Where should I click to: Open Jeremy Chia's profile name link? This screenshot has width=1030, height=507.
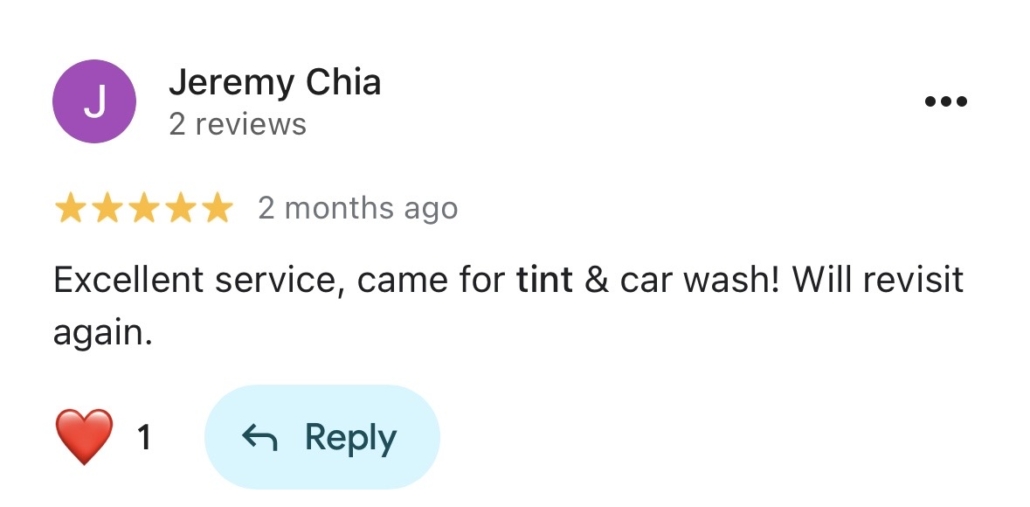tap(275, 83)
